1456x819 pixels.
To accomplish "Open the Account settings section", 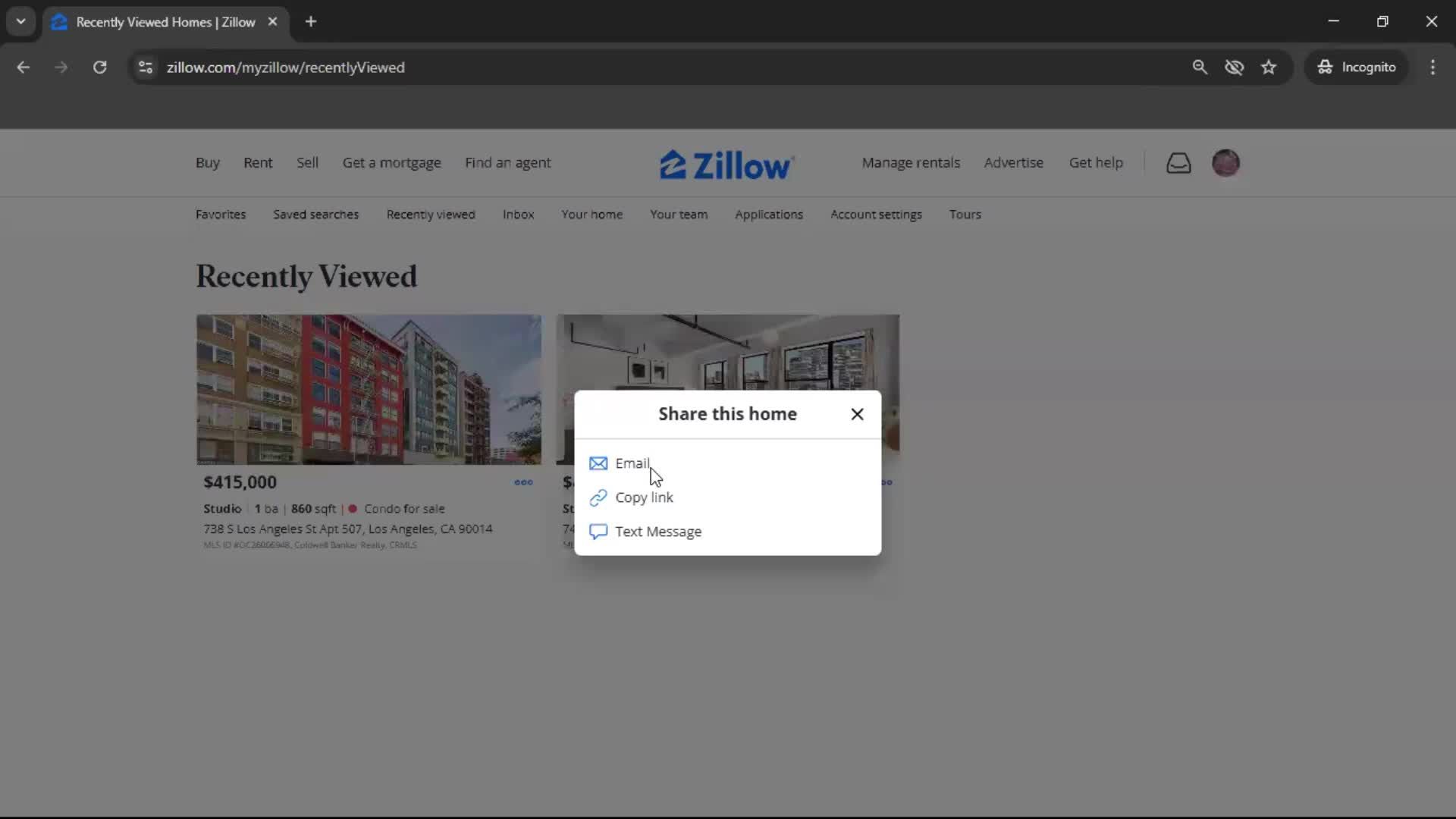I will [x=876, y=214].
